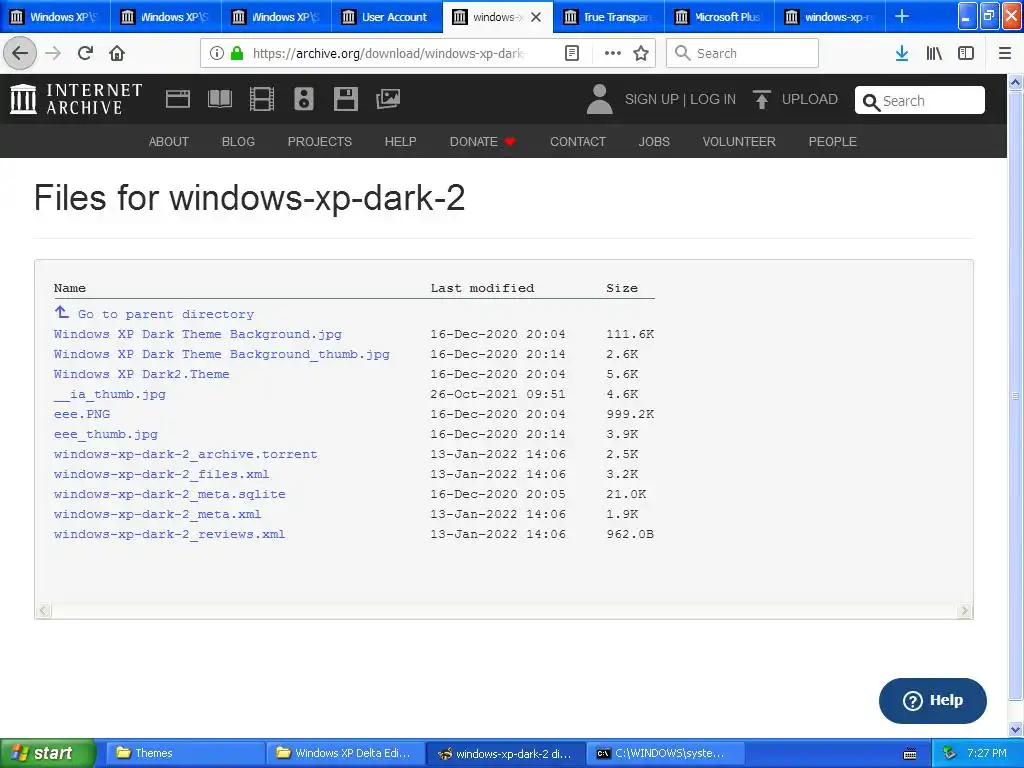The height and width of the screenshot is (768, 1024).
Task: Open the Firefox downloads arrow
Action: (902, 53)
